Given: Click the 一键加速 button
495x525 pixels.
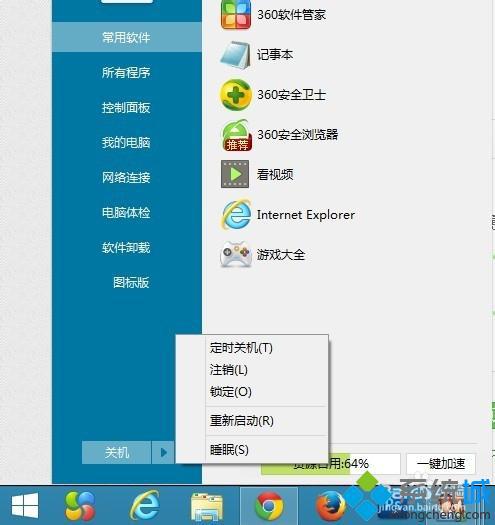Looking at the screenshot, I should [441, 464].
